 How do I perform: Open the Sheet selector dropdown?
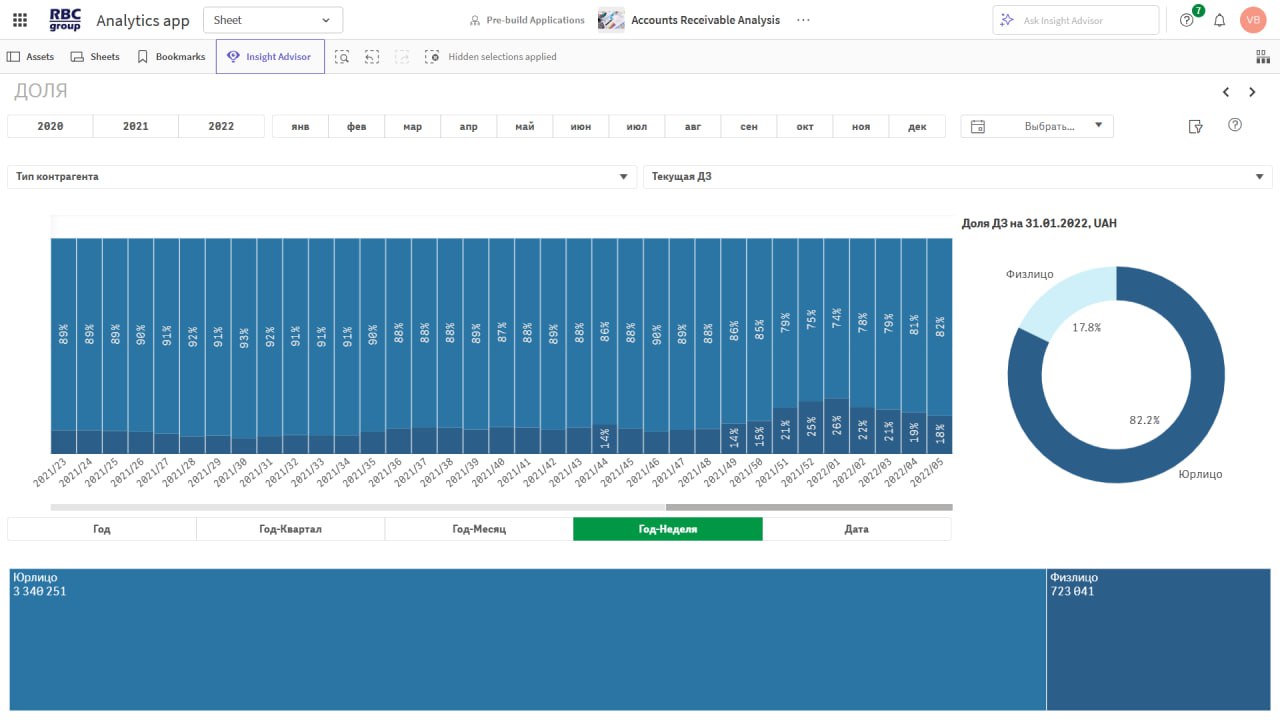pyautogui.click(x=272, y=20)
